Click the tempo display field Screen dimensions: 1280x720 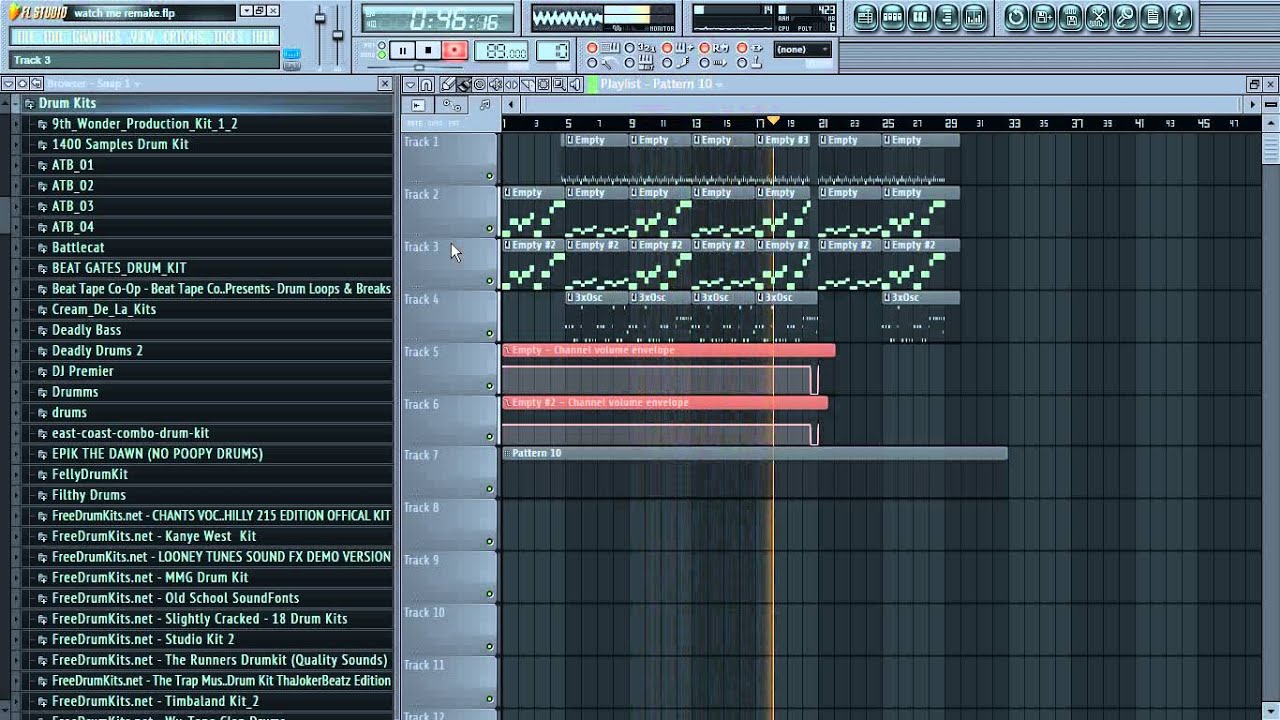point(501,50)
